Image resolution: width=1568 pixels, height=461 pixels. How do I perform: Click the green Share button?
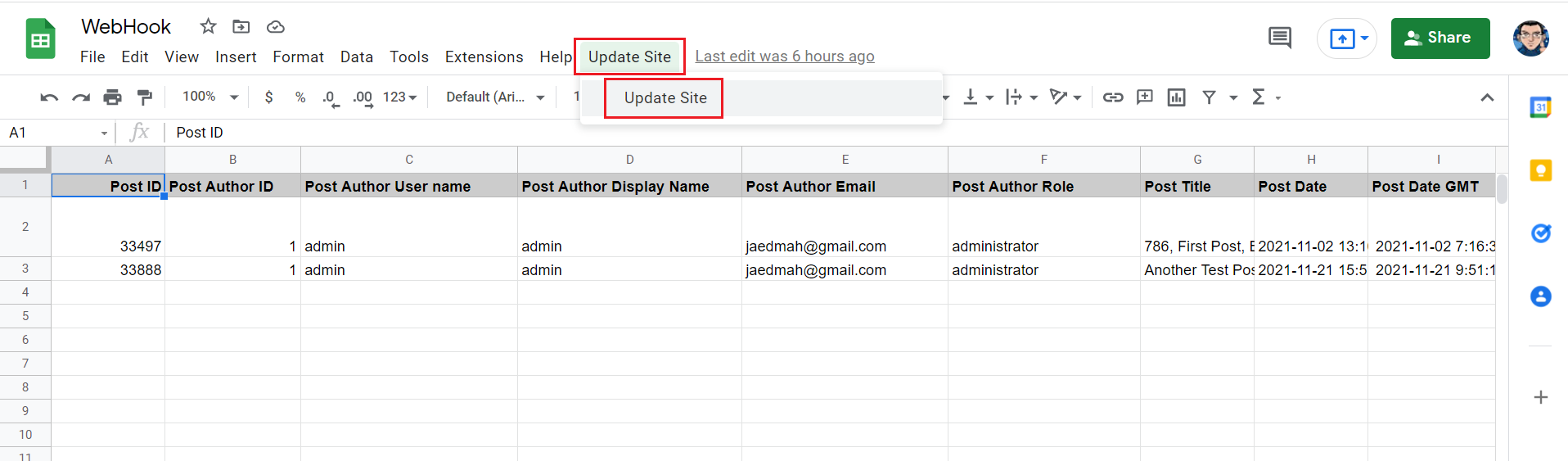click(1440, 38)
